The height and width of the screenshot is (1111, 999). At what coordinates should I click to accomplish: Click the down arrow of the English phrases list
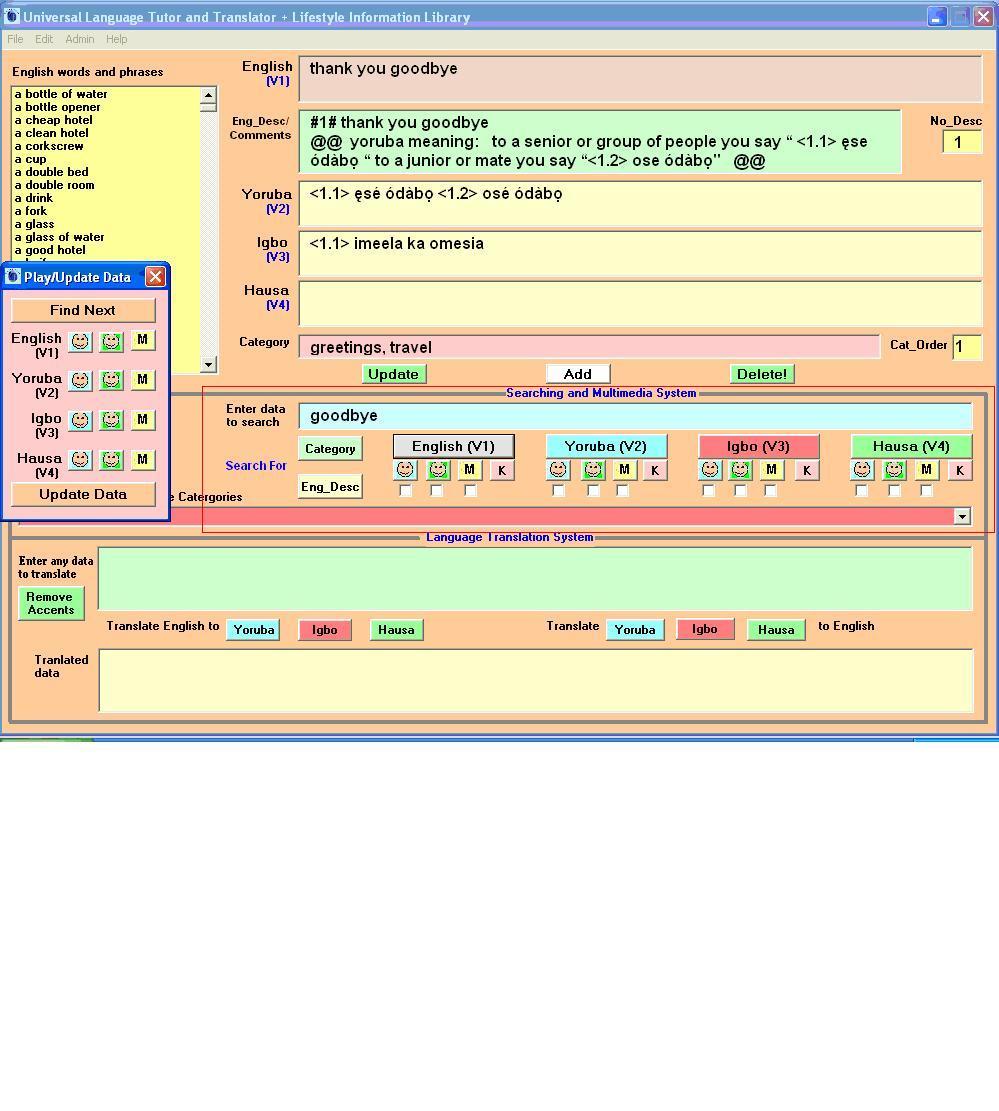(208, 365)
